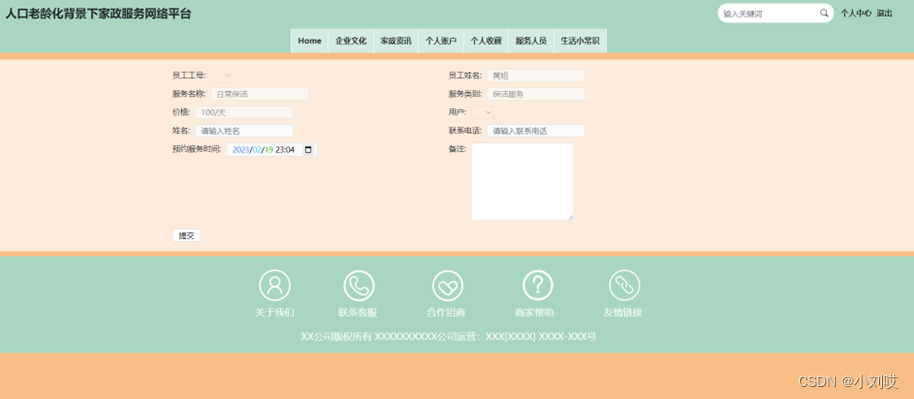The image size is (914, 399).
Task: Open the 个人账户 menu item
Action: coord(441,41)
